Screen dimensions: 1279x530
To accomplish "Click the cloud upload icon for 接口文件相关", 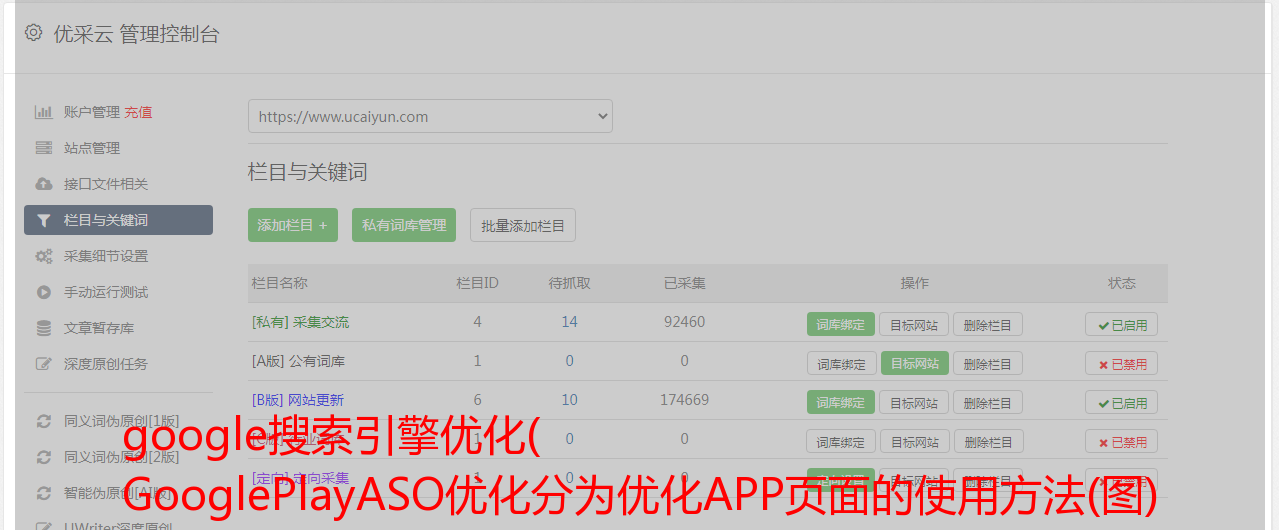I will pyautogui.click(x=43, y=184).
